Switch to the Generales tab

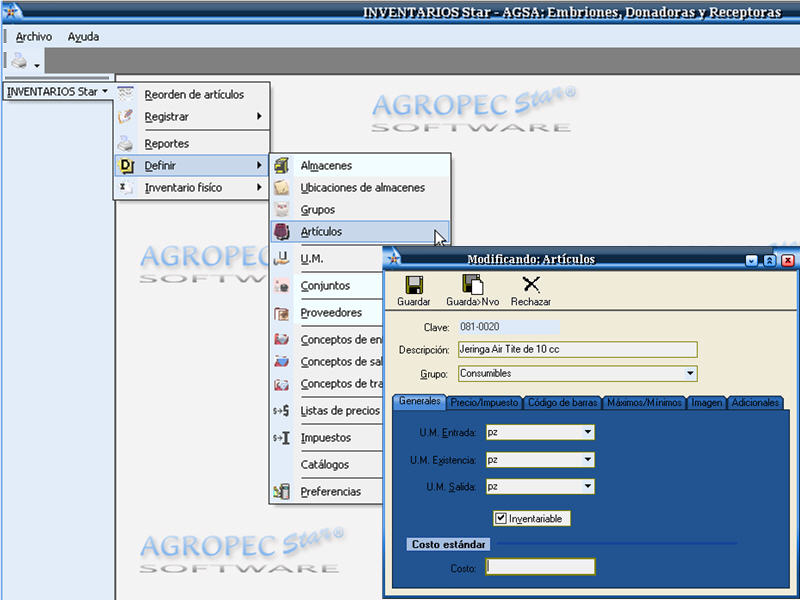(x=419, y=402)
